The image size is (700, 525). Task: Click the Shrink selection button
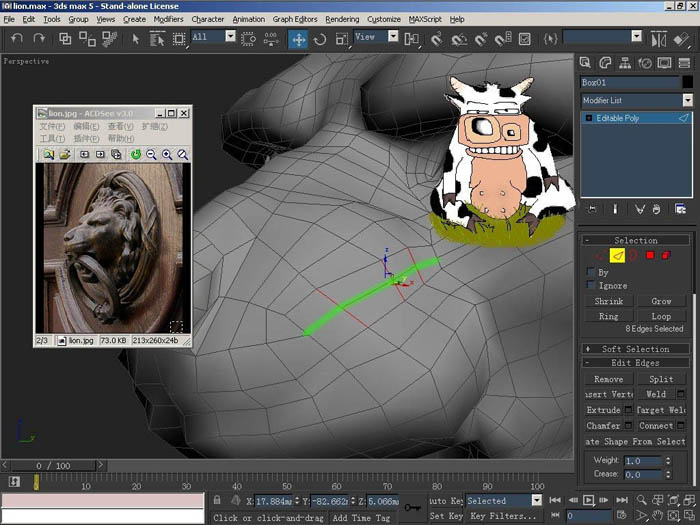[x=609, y=301]
